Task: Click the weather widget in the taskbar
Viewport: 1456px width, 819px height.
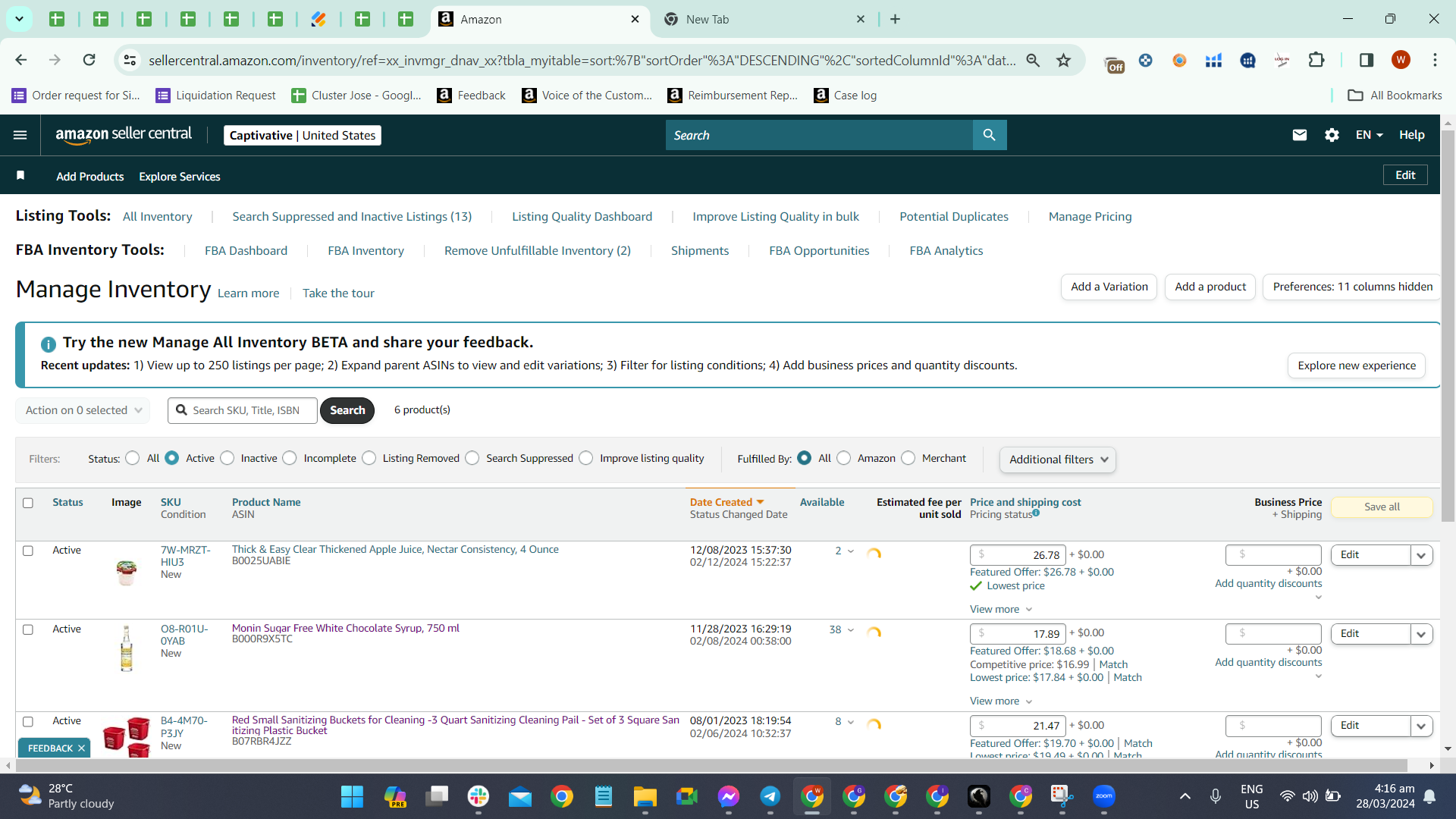Action: click(67, 796)
